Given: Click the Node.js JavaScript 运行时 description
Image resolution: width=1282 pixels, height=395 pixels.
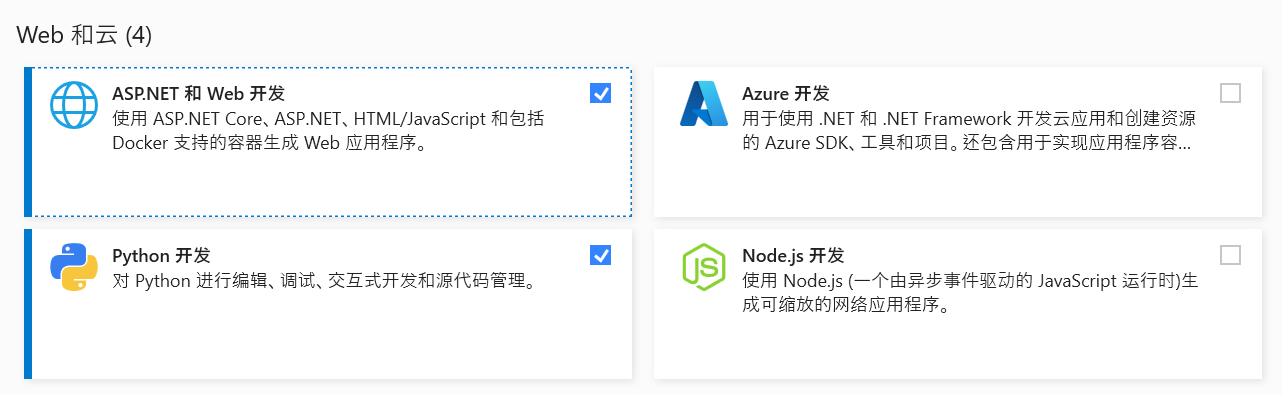Looking at the screenshot, I should point(970,293).
